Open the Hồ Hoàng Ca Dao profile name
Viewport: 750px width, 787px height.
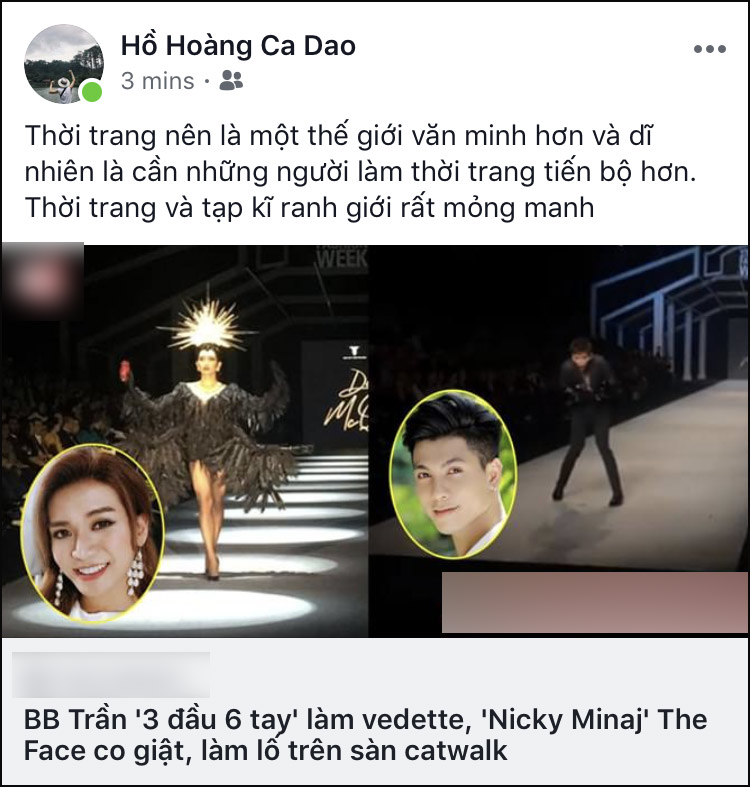point(238,46)
